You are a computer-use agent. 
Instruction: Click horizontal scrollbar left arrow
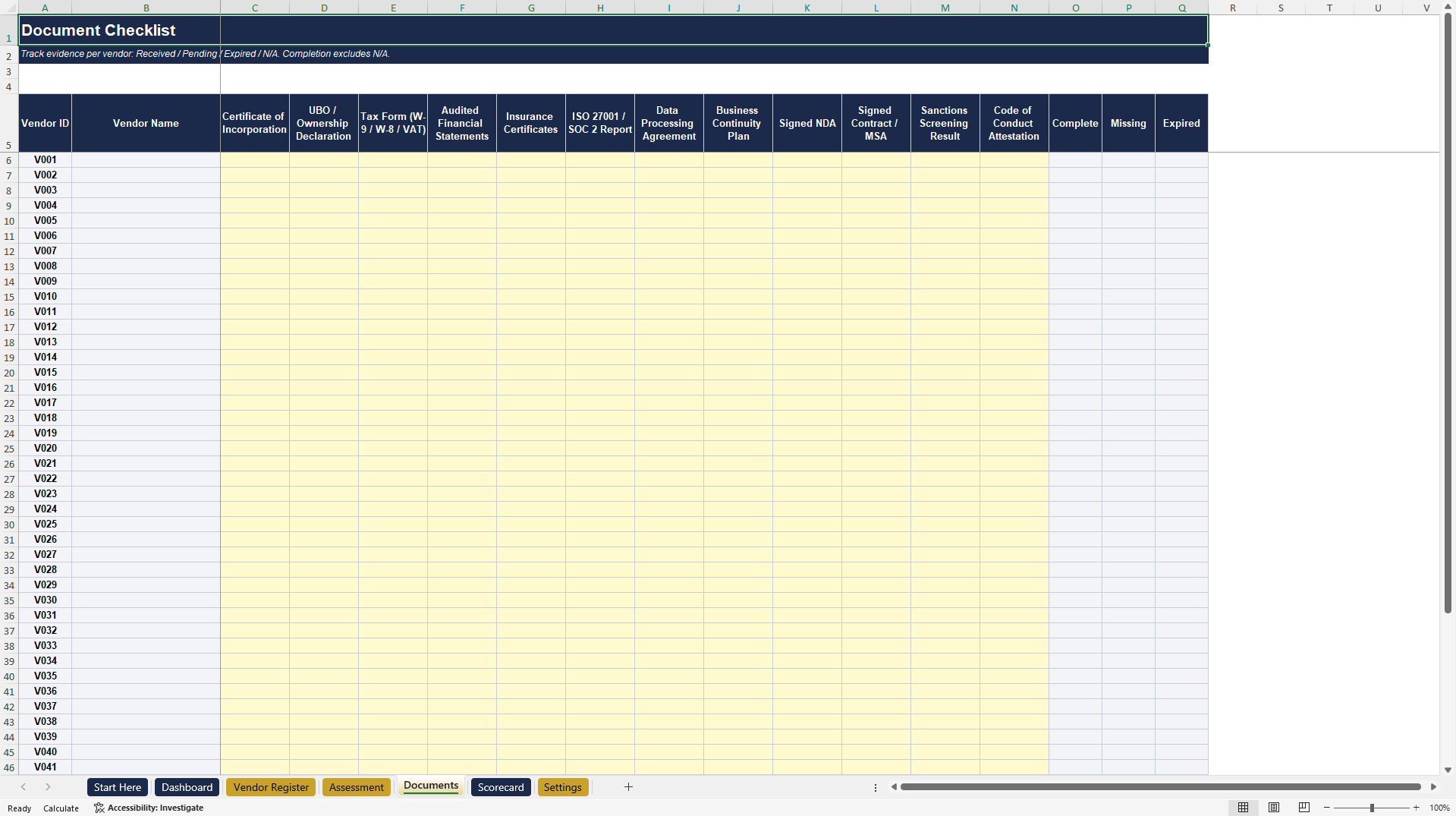894,787
